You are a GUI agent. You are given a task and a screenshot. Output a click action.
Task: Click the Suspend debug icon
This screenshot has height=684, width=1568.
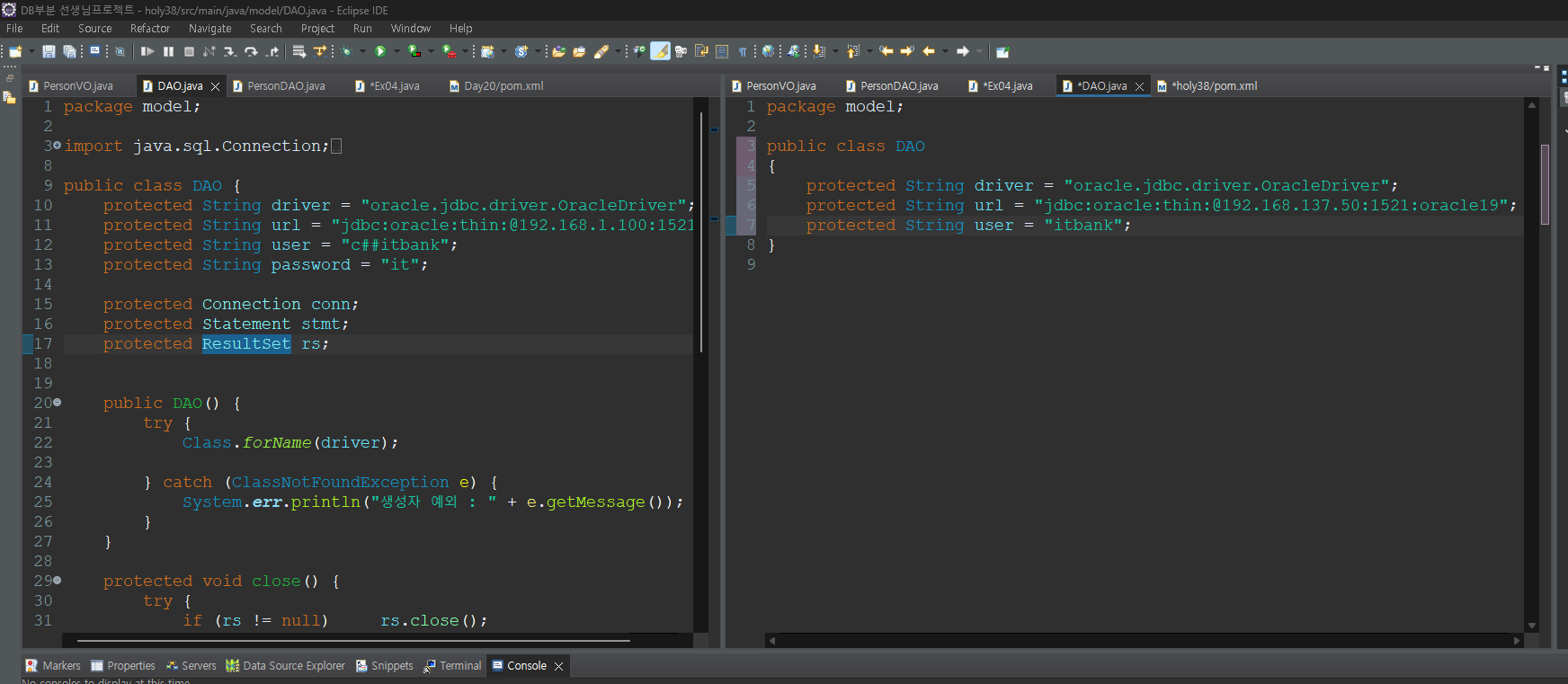tap(168, 51)
